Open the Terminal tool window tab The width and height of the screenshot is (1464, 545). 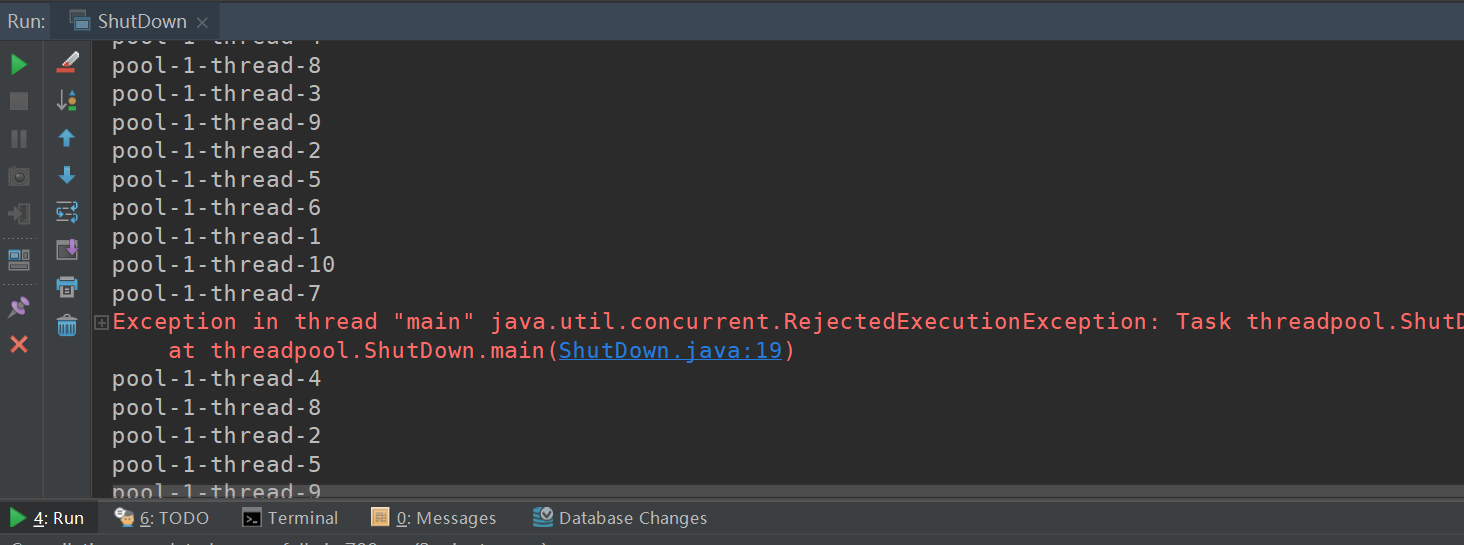click(290, 518)
